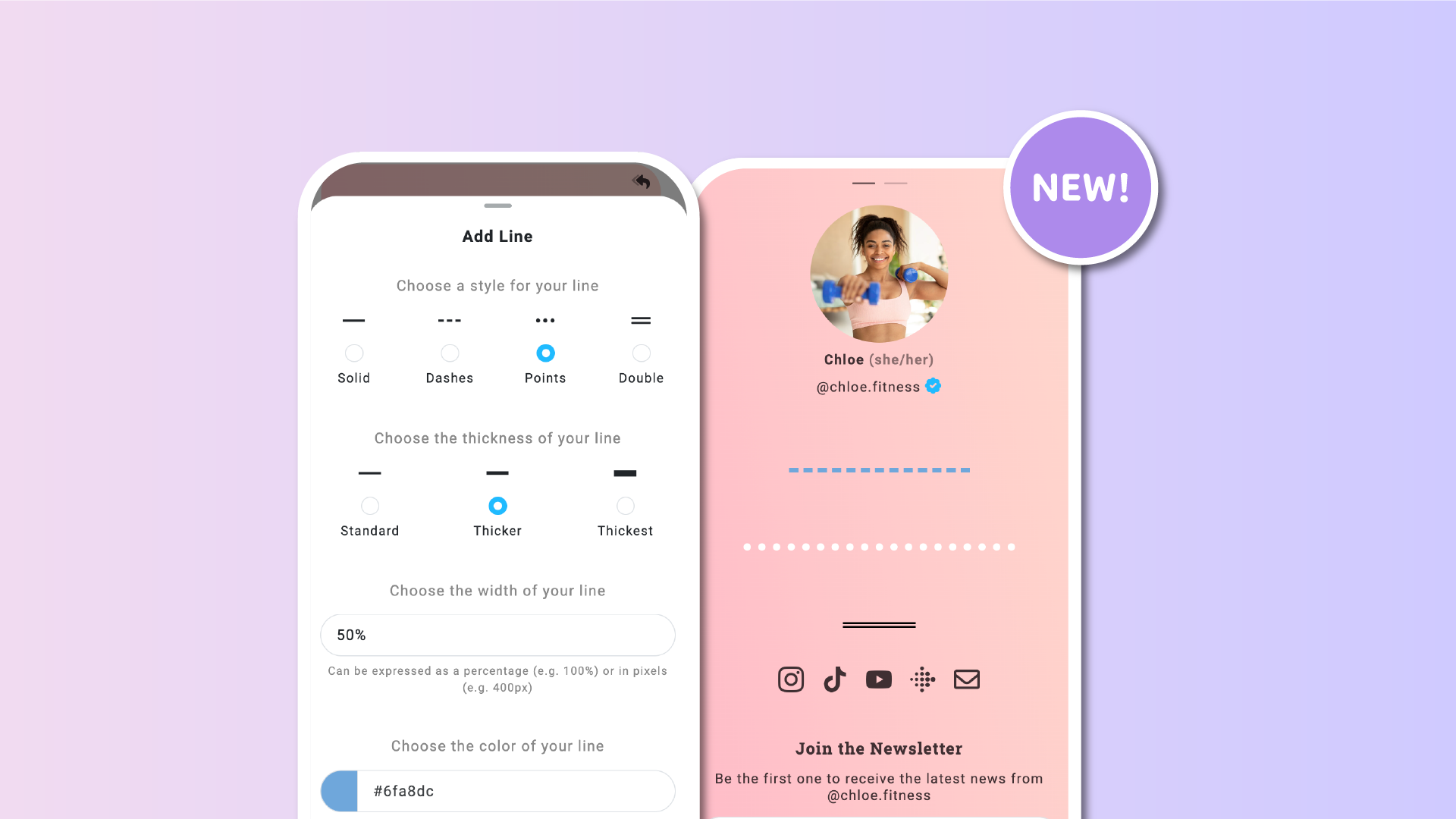
Task: Select the Double line style
Action: tap(641, 353)
